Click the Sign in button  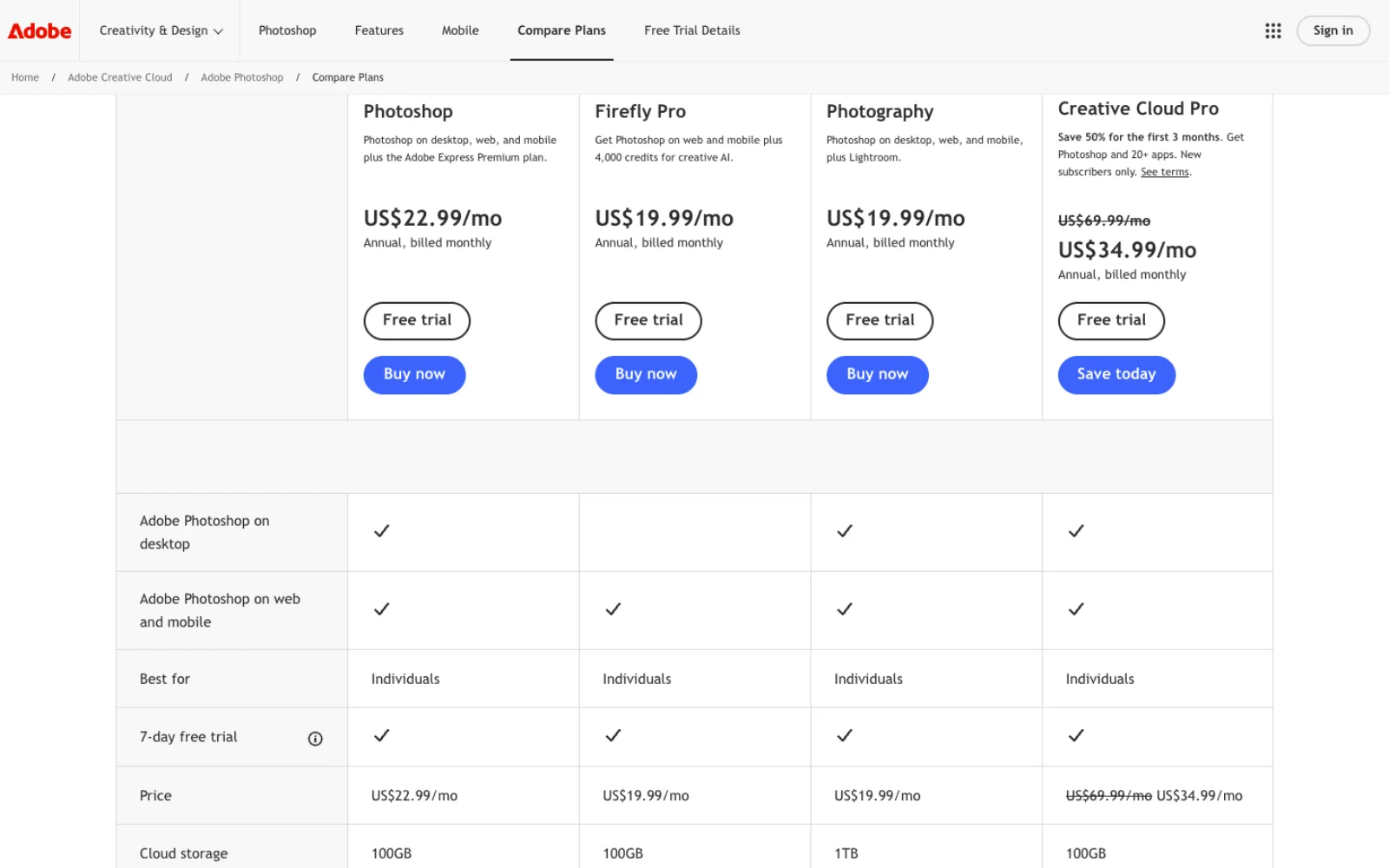[x=1333, y=30]
